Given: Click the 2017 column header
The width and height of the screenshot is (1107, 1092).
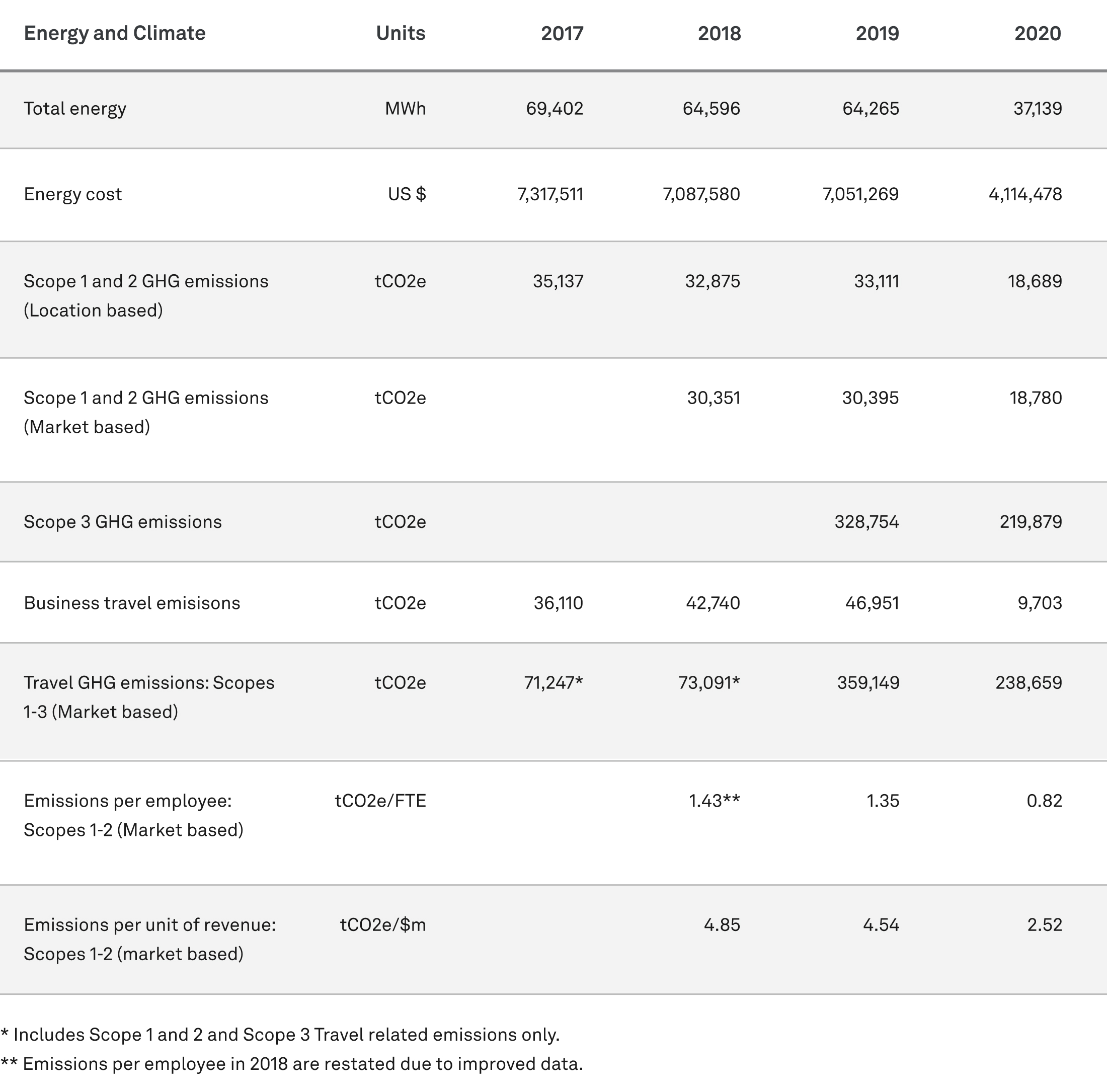Looking at the screenshot, I should tap(562, 33).
